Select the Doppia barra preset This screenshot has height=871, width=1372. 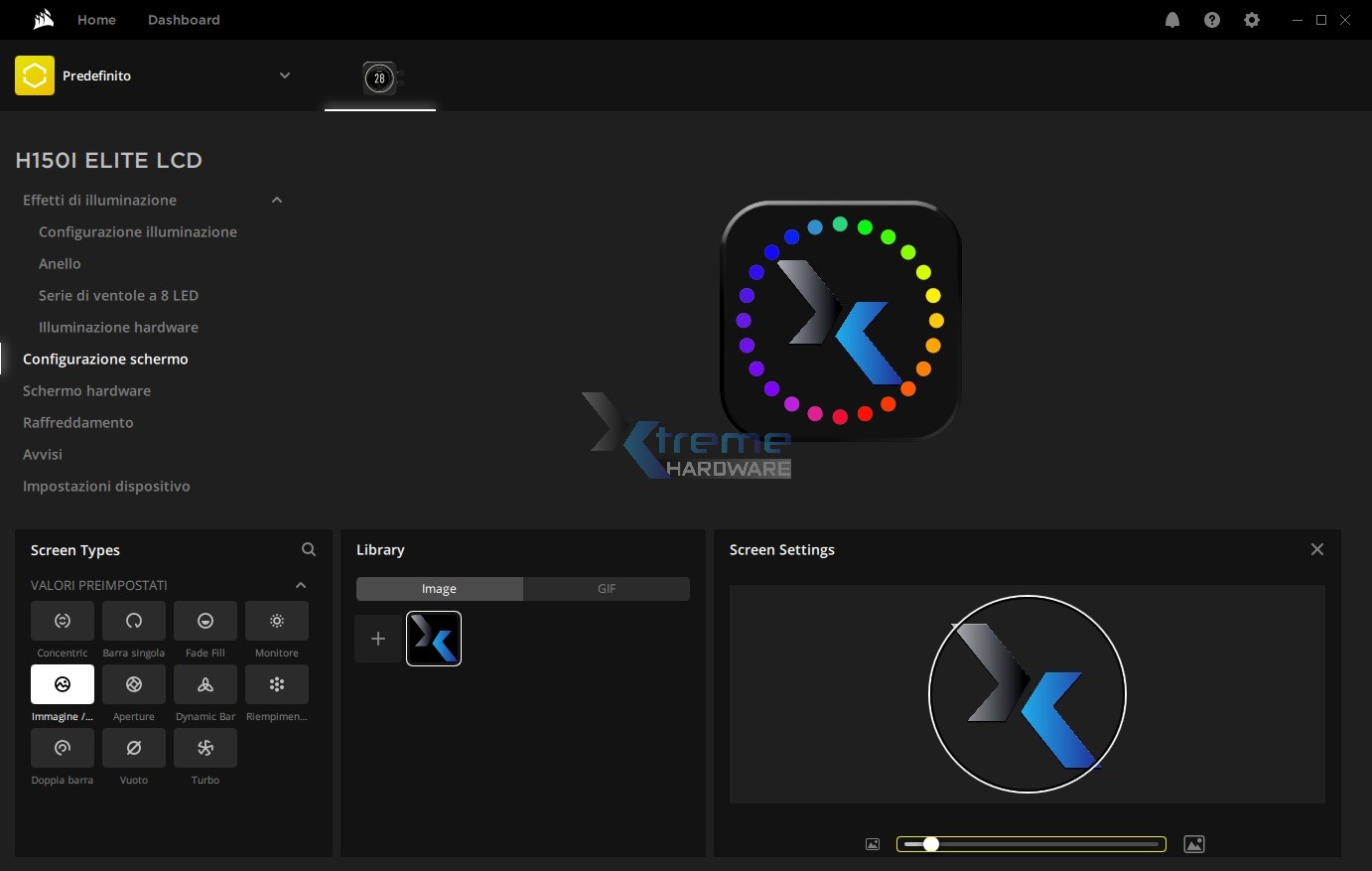pyautogui.click(x=63, y=748)
